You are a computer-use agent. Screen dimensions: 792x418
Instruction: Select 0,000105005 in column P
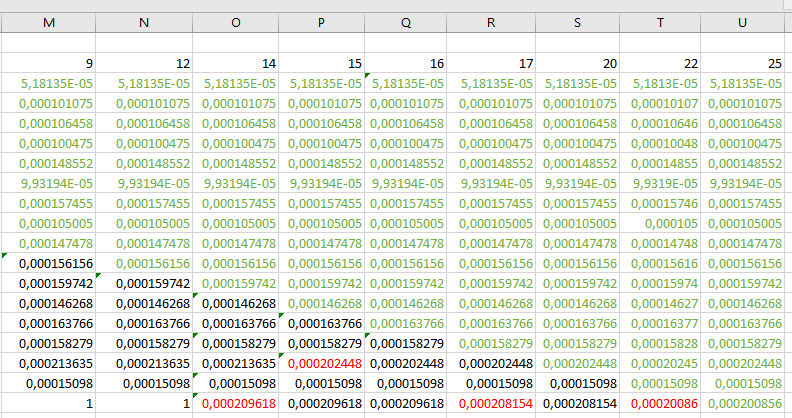pos(321,224)
